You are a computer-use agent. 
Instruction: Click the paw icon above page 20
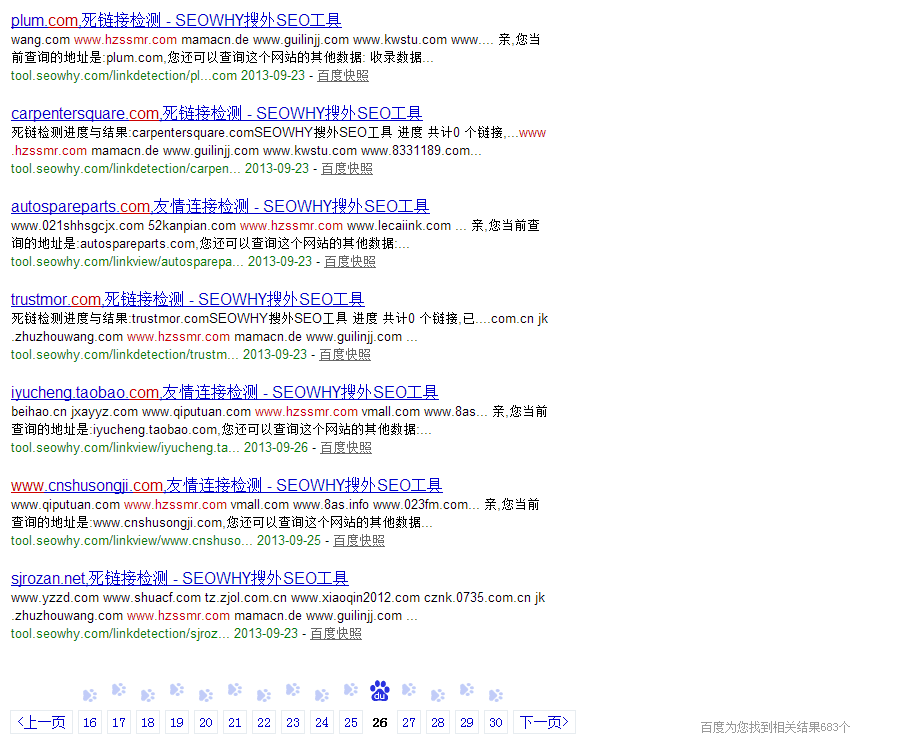click(x=206, y=695)
